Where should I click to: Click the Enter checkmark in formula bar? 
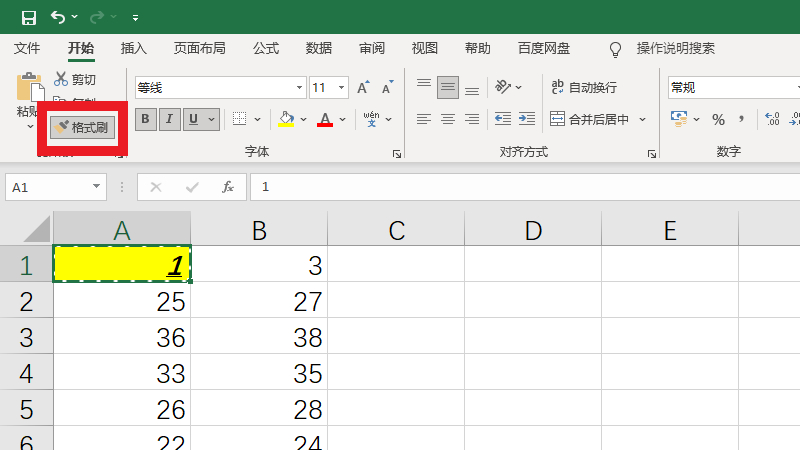click(192, 187)
